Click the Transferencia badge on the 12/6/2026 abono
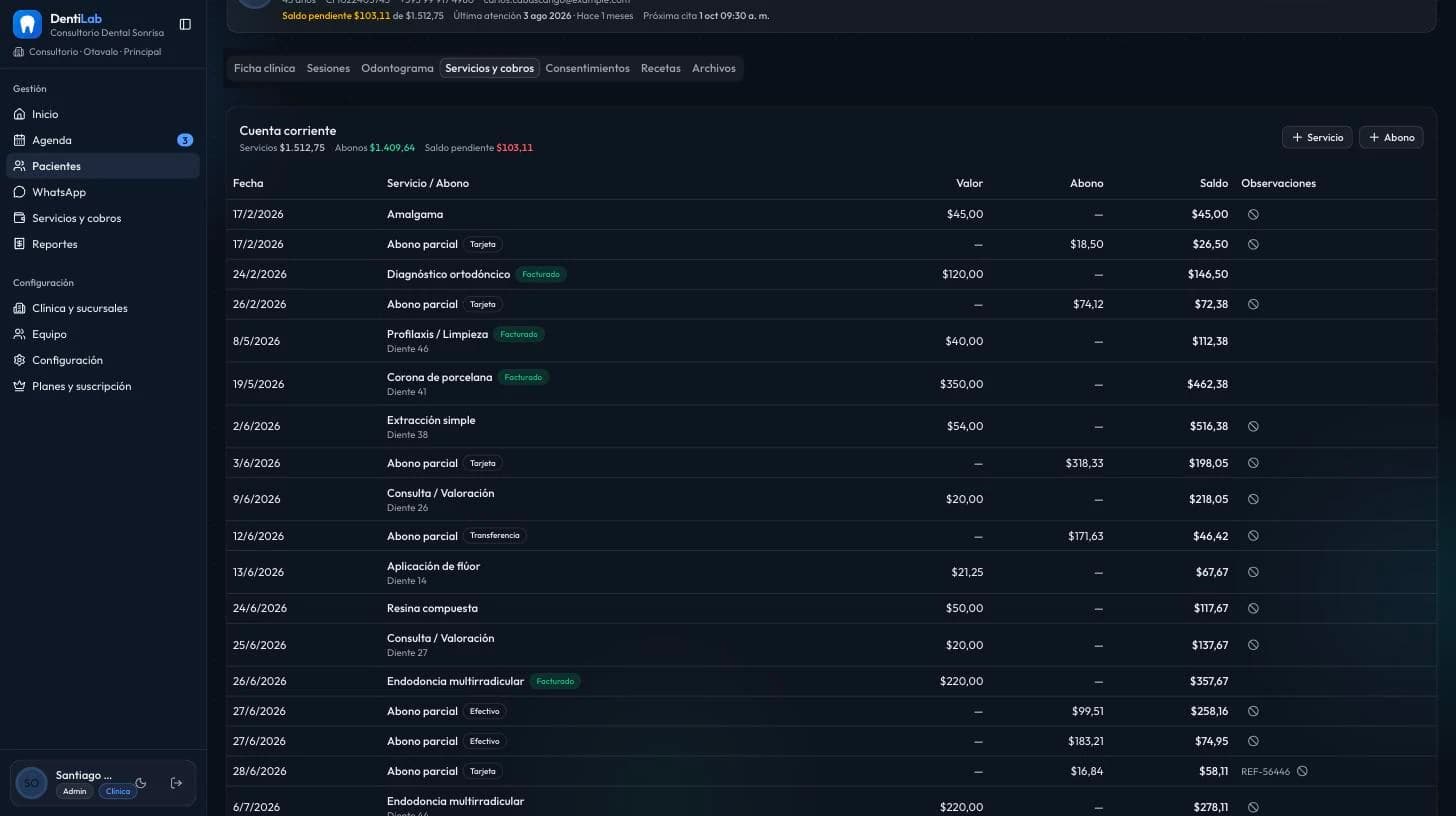 494,536
